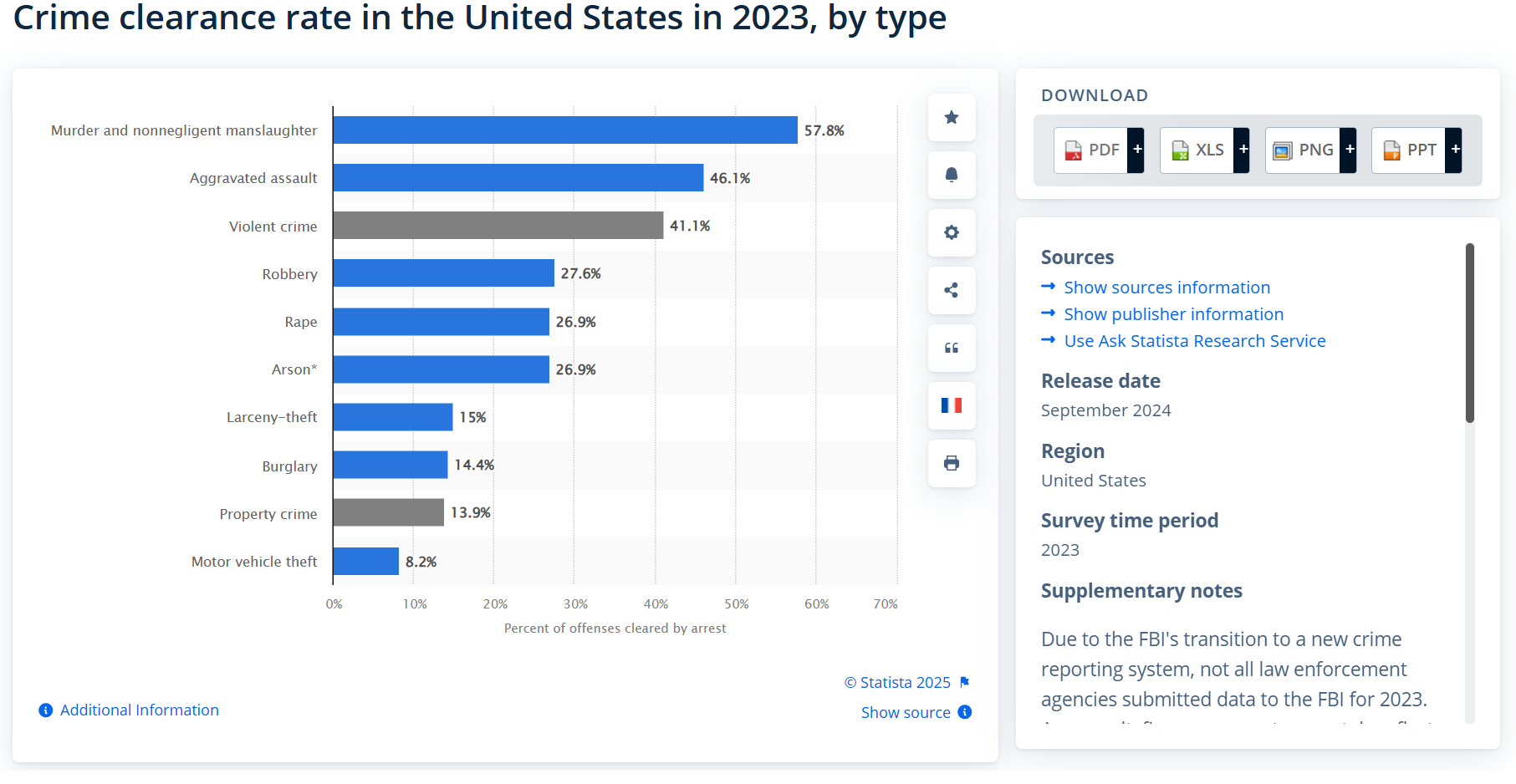The image size is (1516, 784).
Task: Click the plus sign on PDF button
Action: pyautogui.click(x=1136, y=150)
